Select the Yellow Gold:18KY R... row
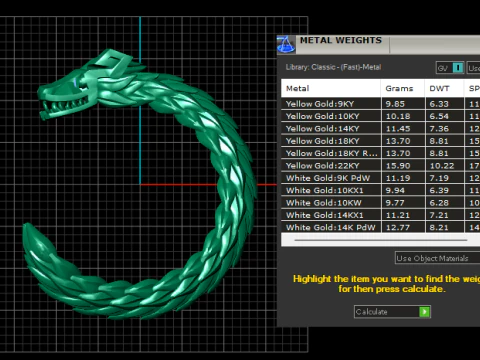480x360 pixels. (x=380, y=153)
